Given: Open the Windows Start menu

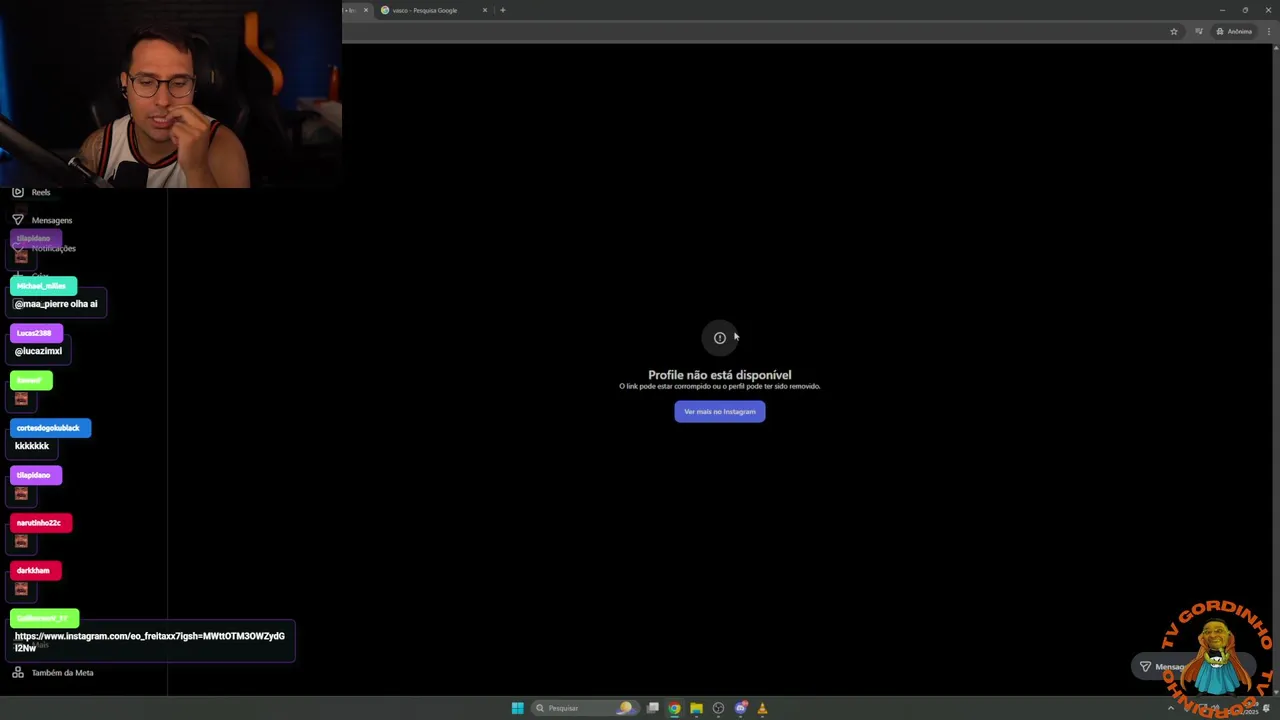Looking at the screenshot, I should pyautogui.click(x=517, y=708).
